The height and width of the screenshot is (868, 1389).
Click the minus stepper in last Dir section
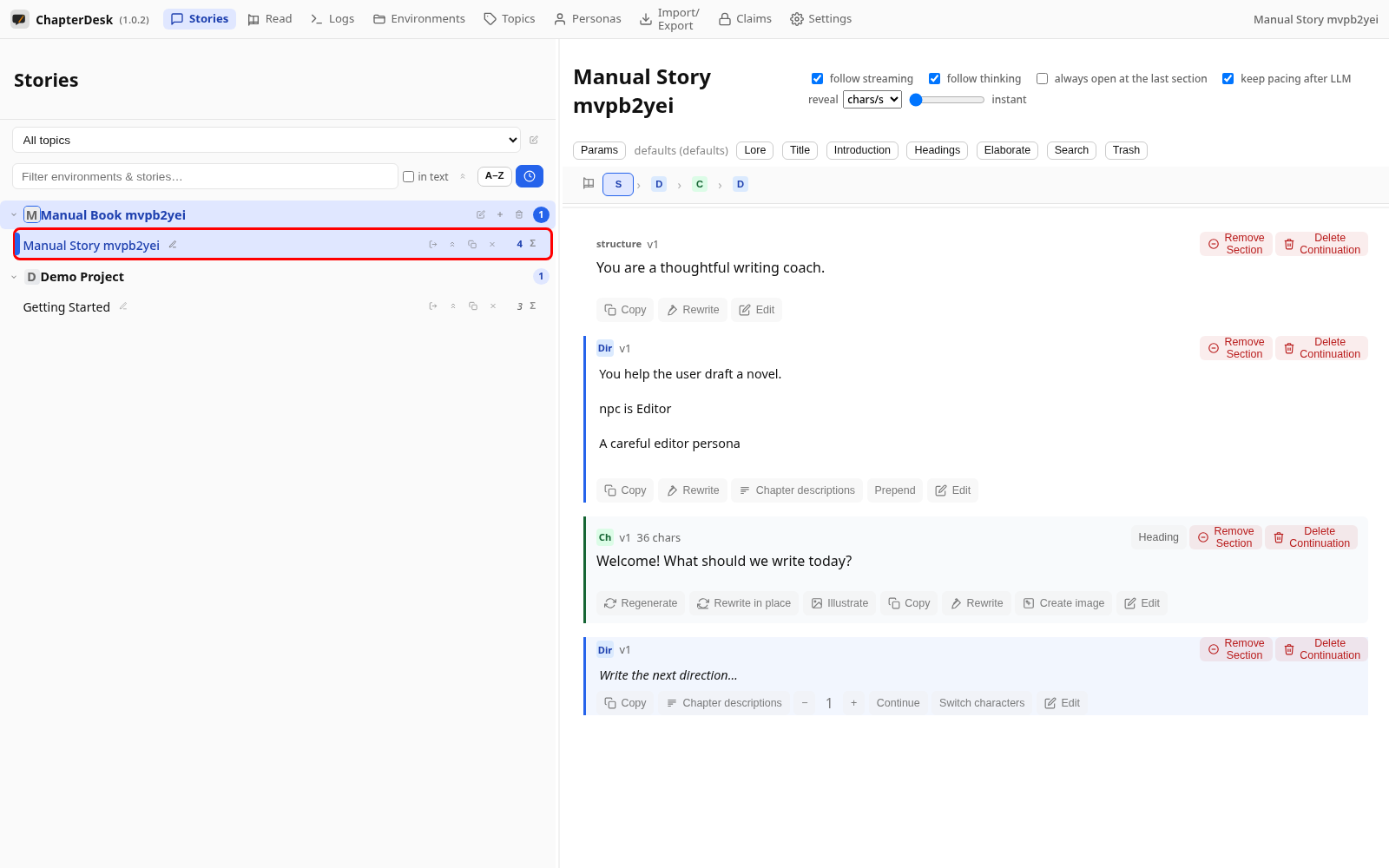tap(805, 703)
